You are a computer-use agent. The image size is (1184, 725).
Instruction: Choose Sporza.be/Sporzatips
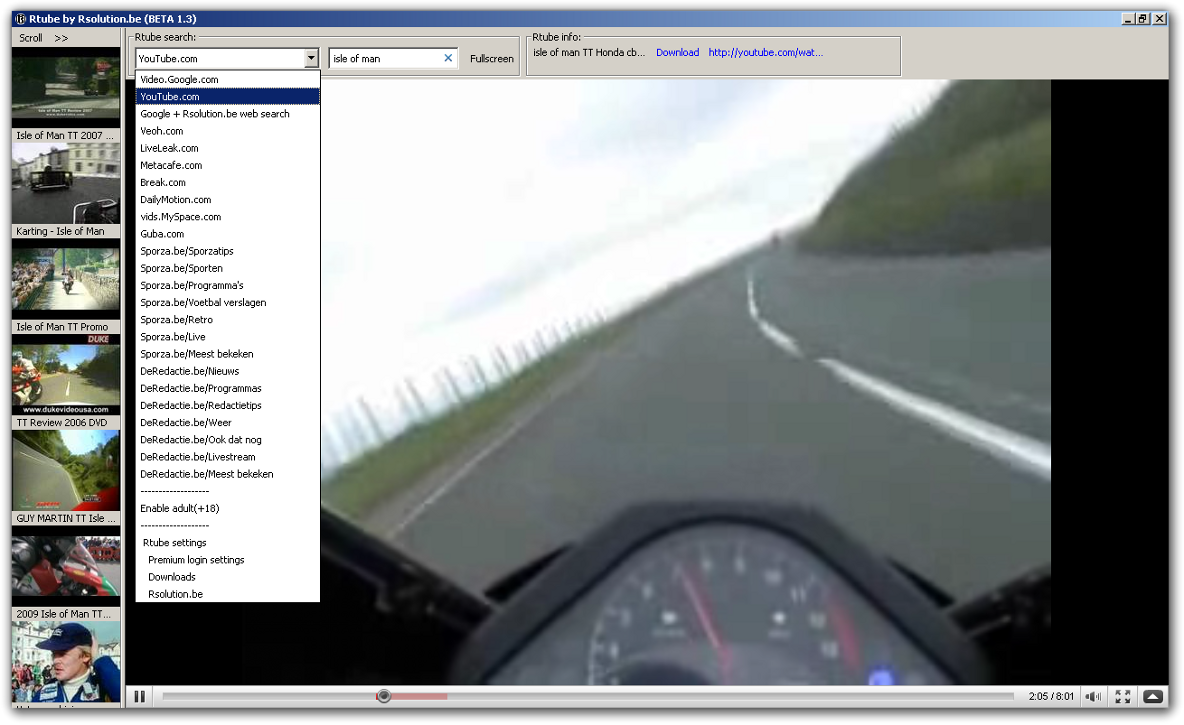pyautogui.click(x=227, y=251)
